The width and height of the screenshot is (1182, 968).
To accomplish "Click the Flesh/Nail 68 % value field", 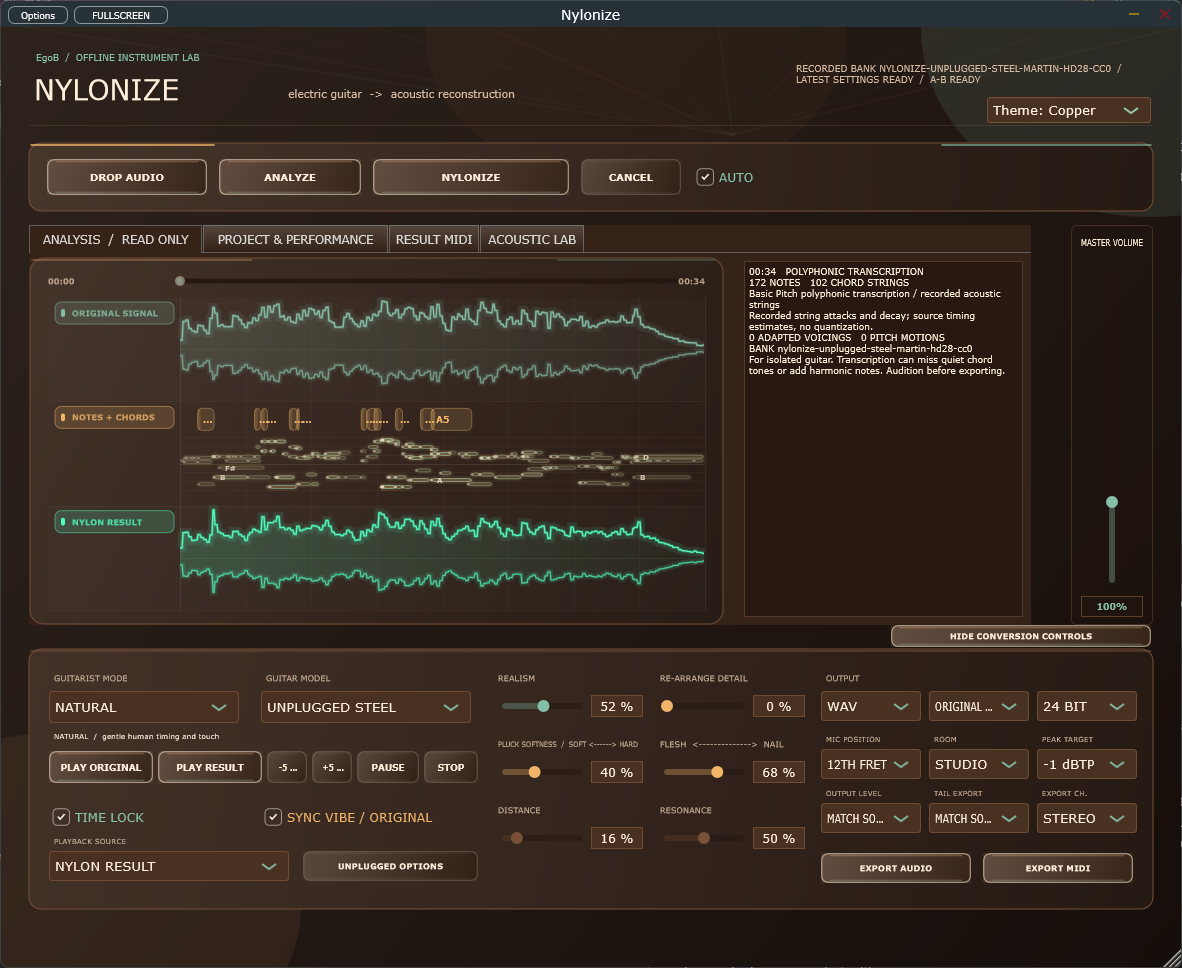I will pos(779,772).
